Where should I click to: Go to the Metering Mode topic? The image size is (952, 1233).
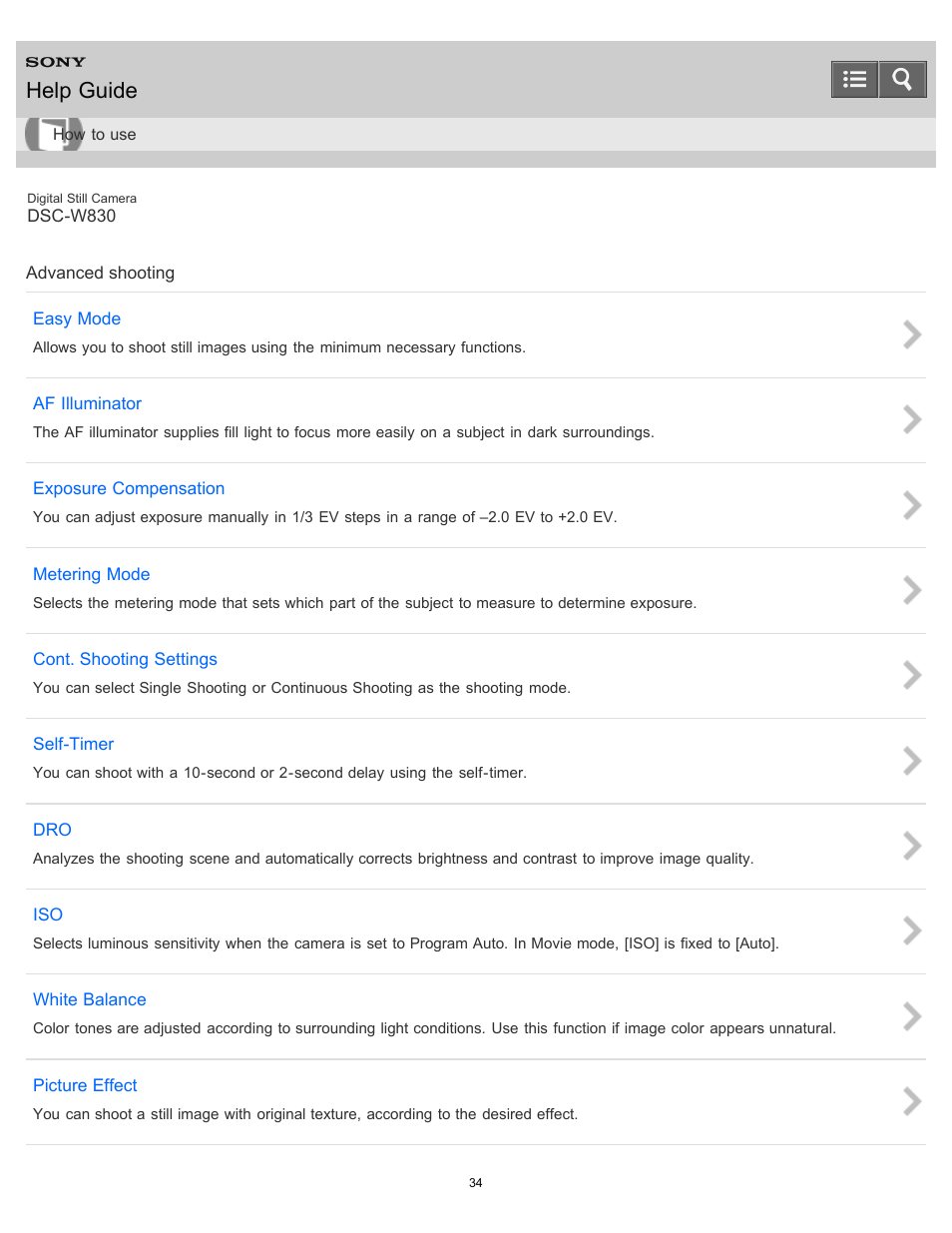[91, 574]
